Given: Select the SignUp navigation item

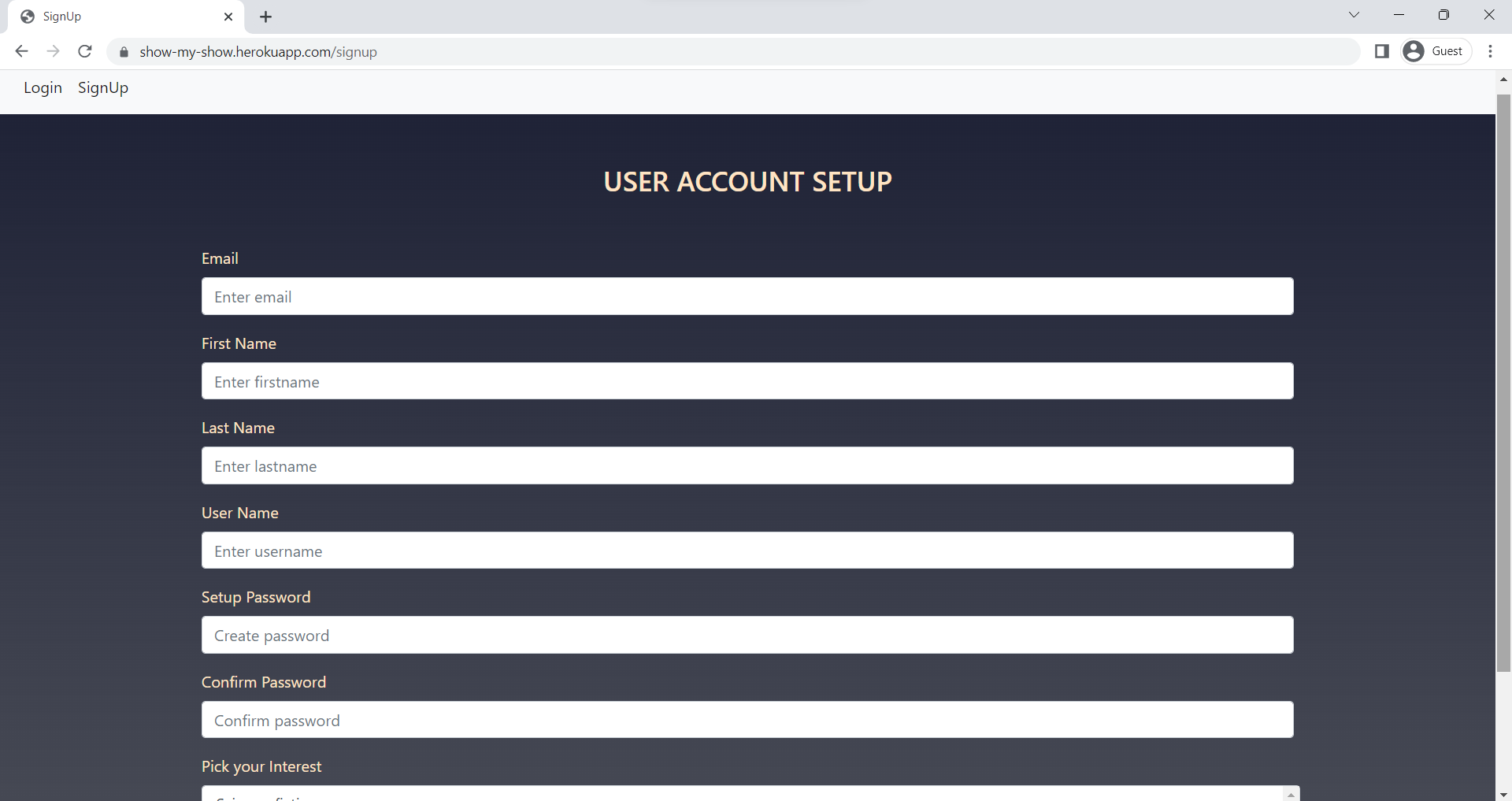Looking at the screenshot, I should click(103, 87).
